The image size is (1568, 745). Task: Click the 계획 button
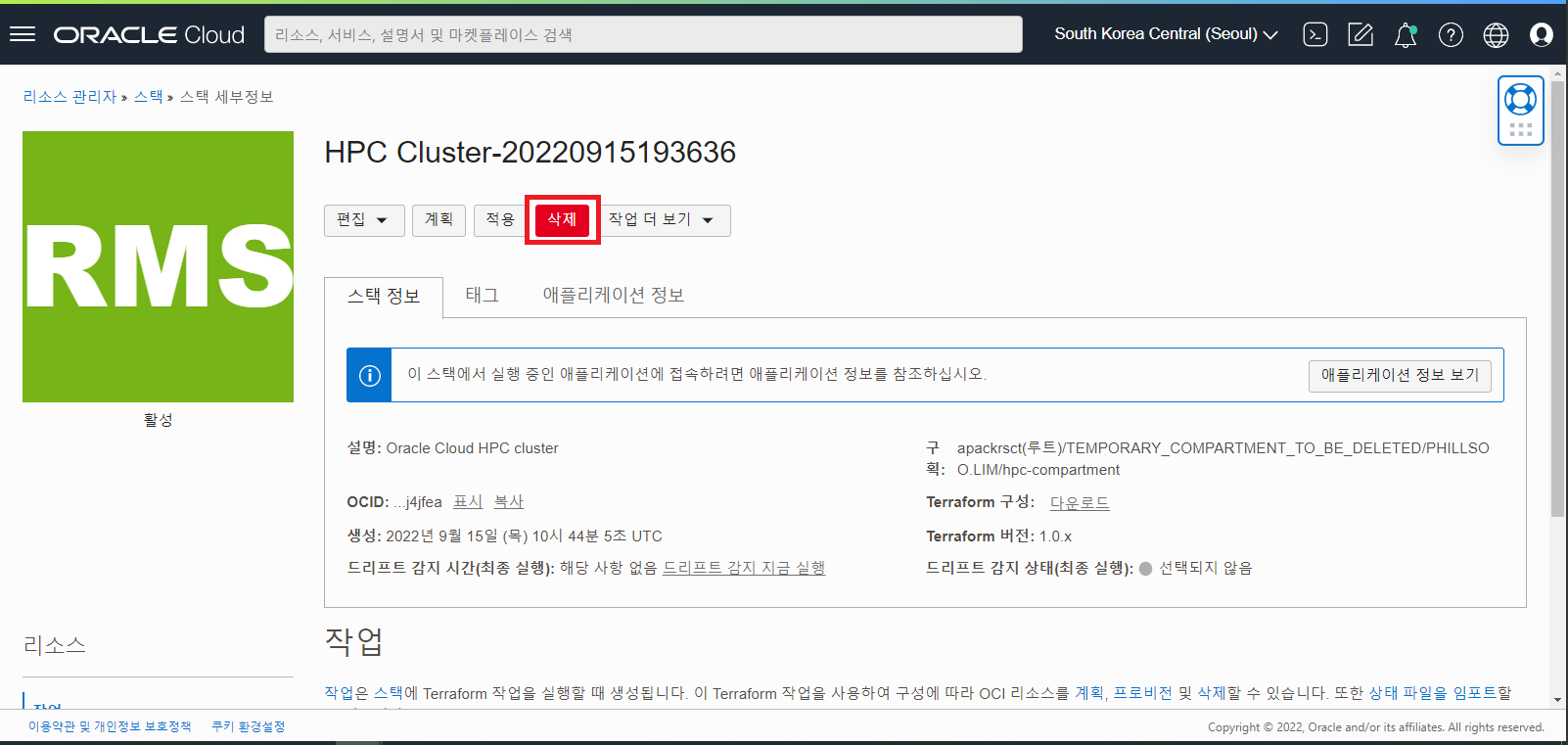[438, 220]
